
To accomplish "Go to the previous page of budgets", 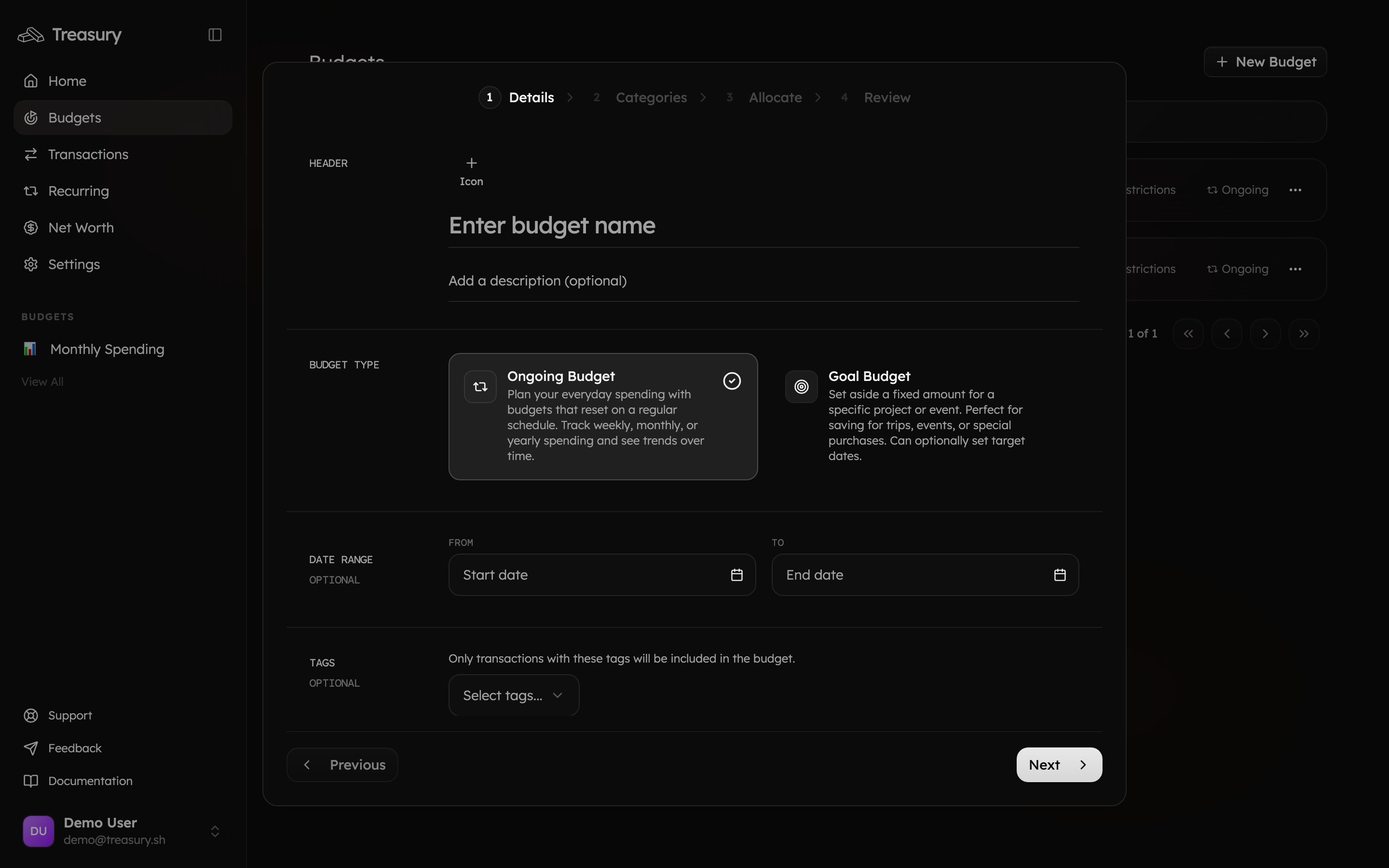I will point(1226,334).
